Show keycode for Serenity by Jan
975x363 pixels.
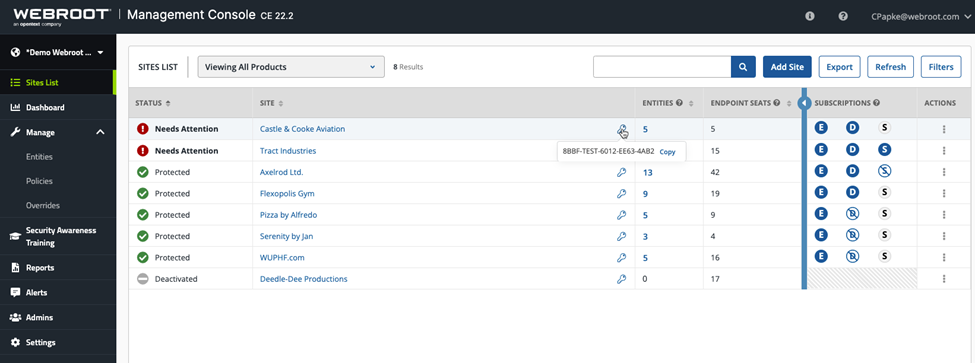(621, 236)
